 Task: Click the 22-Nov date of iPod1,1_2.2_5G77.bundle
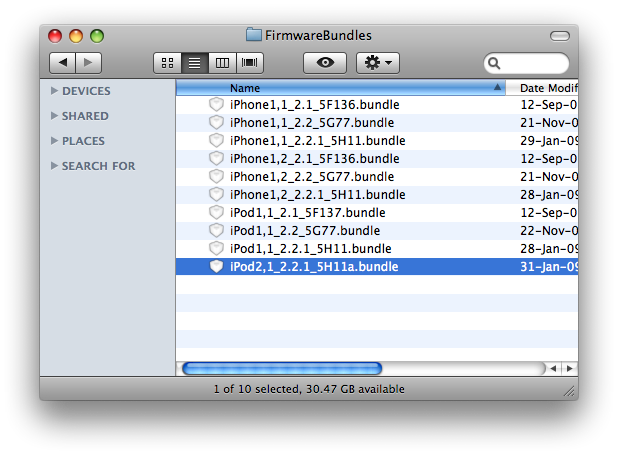[x=549, y=231]
